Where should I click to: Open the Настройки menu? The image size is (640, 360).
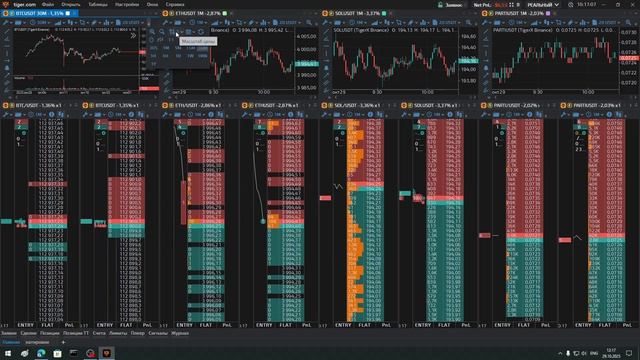click(x=127, y=4)
